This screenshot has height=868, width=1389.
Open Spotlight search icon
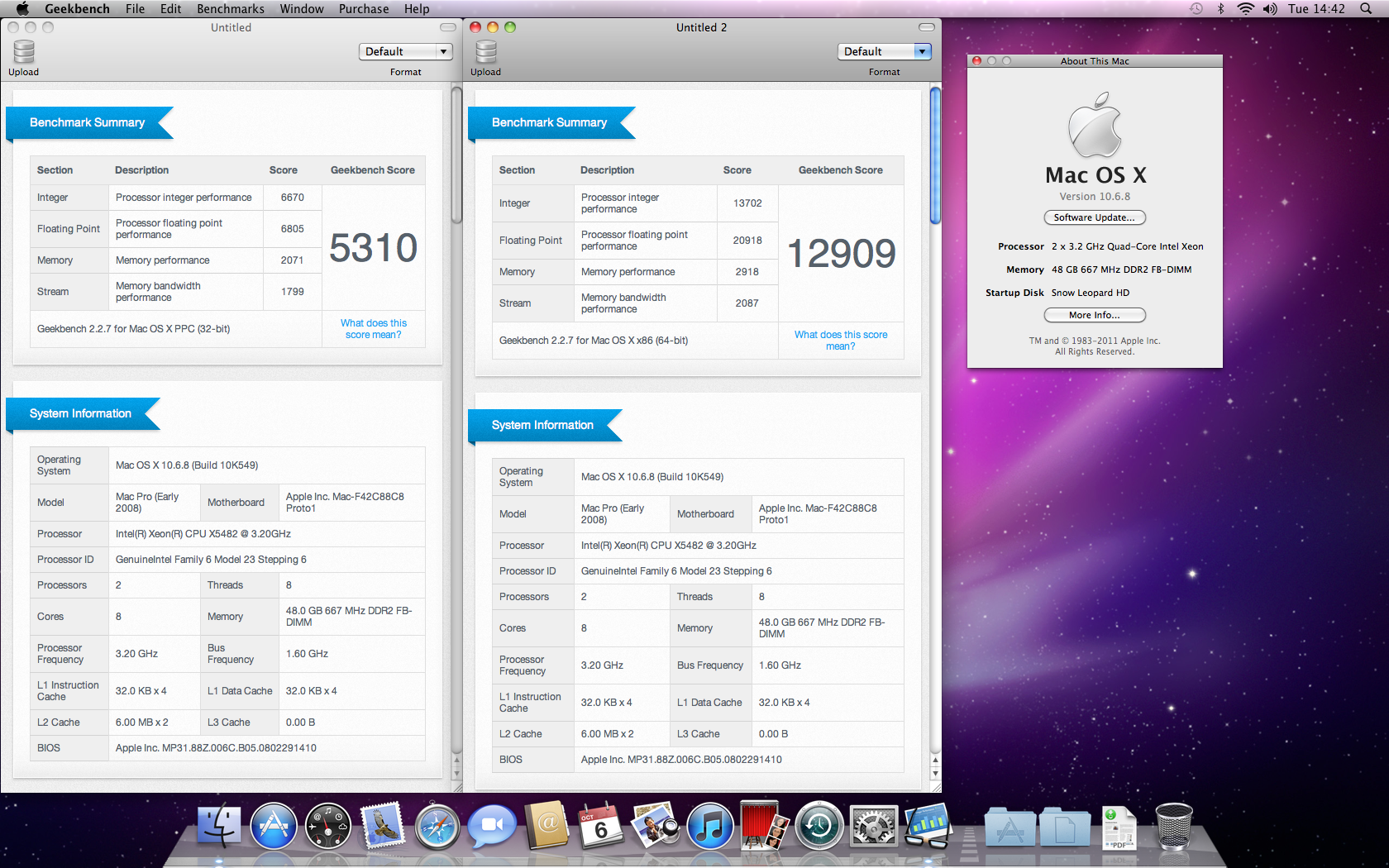(1365, 8)
